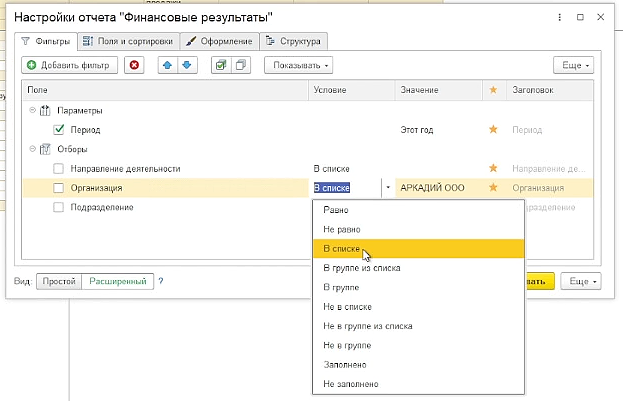Click the Поле column header
623x401 pixels.
[x=165, y=90]
